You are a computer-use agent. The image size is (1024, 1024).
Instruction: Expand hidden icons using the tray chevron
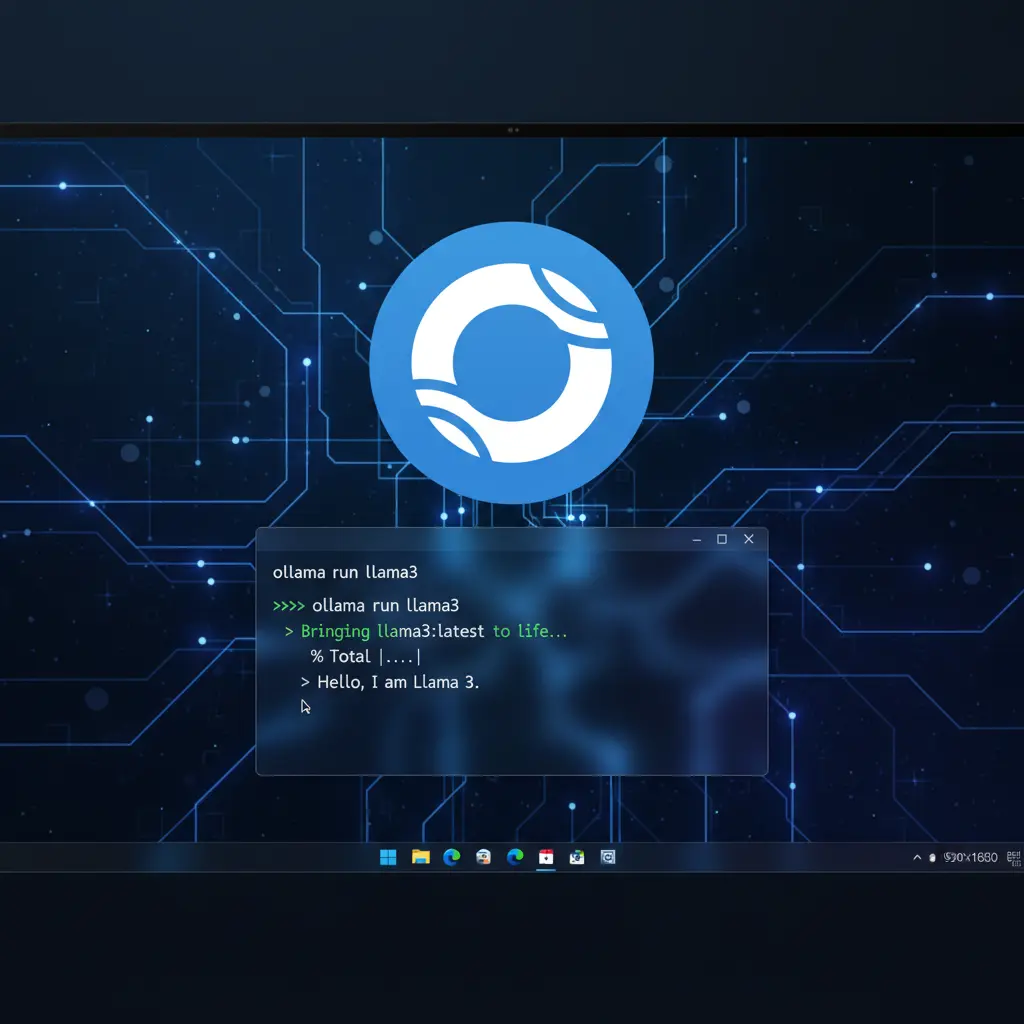pyautogui.click(x=917, y=857)
